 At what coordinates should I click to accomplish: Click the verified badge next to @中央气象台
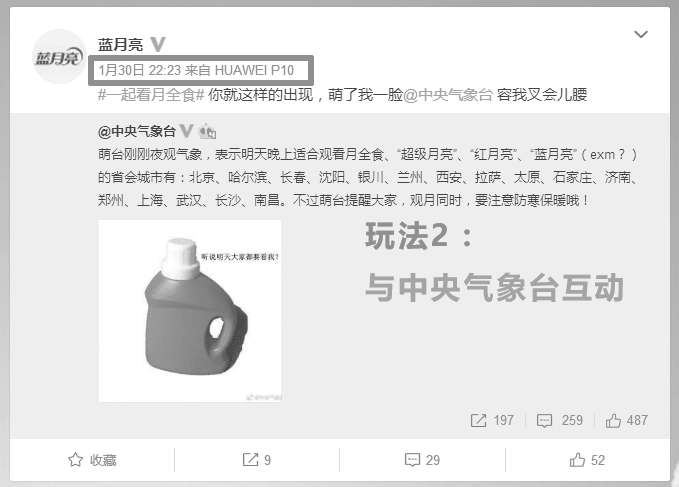tap(186, 131)
